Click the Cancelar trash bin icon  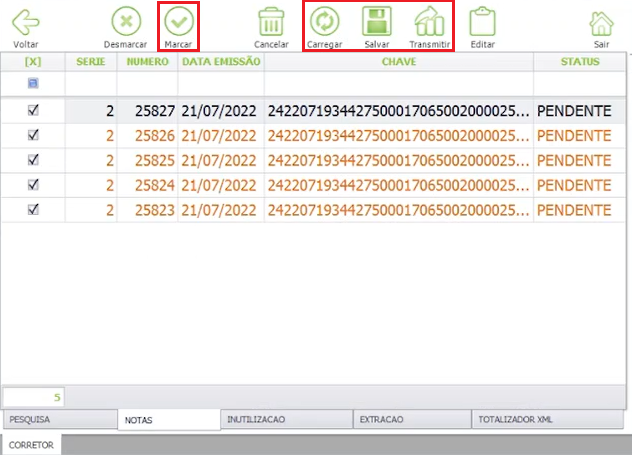click(271, 22)
